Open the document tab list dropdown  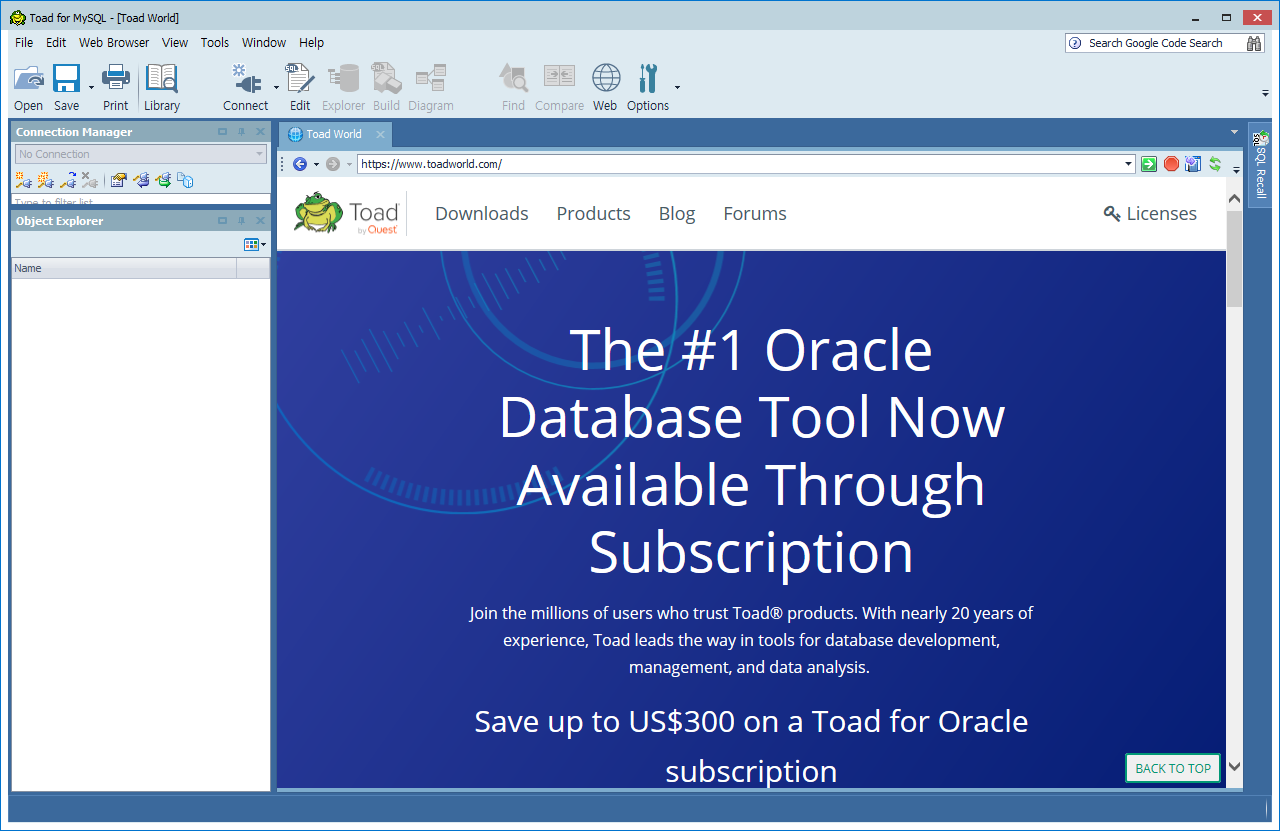(x=1235, y=132)
